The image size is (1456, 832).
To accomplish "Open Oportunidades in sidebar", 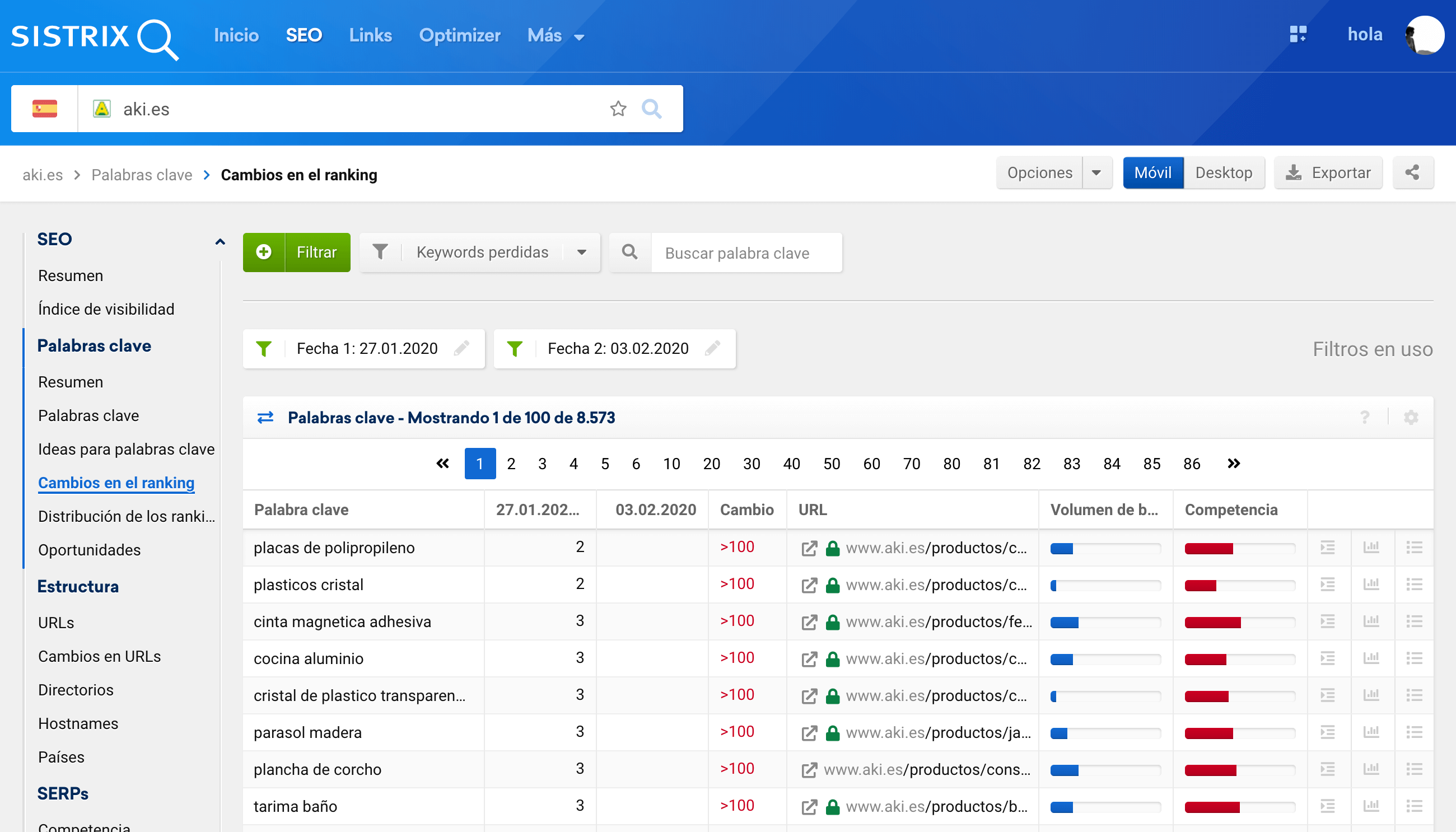I will [x=89, y=550].
